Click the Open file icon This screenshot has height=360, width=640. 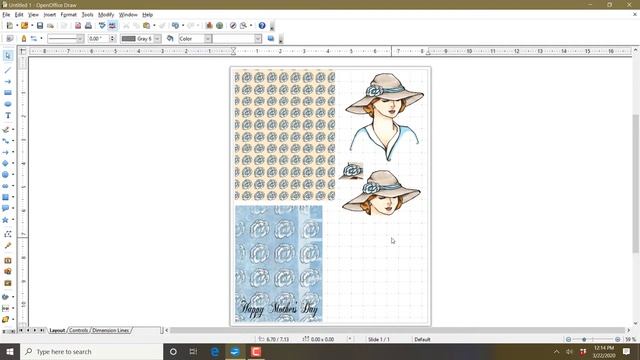coord(24,26)
